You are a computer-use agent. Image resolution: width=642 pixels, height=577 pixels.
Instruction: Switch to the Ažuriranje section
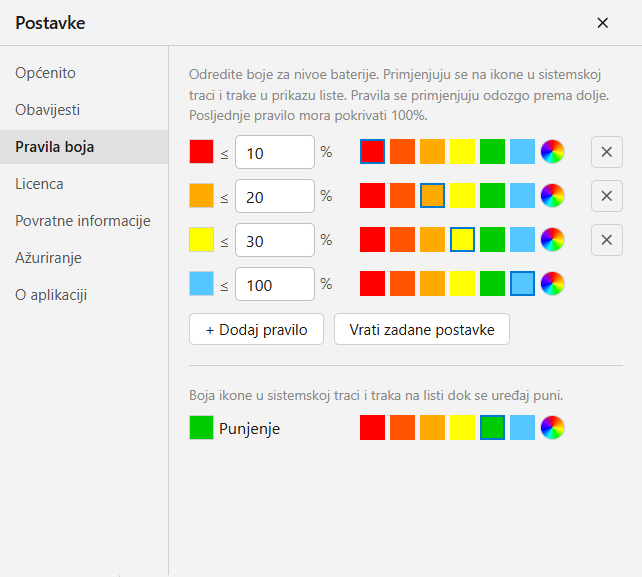pos(84,258)
